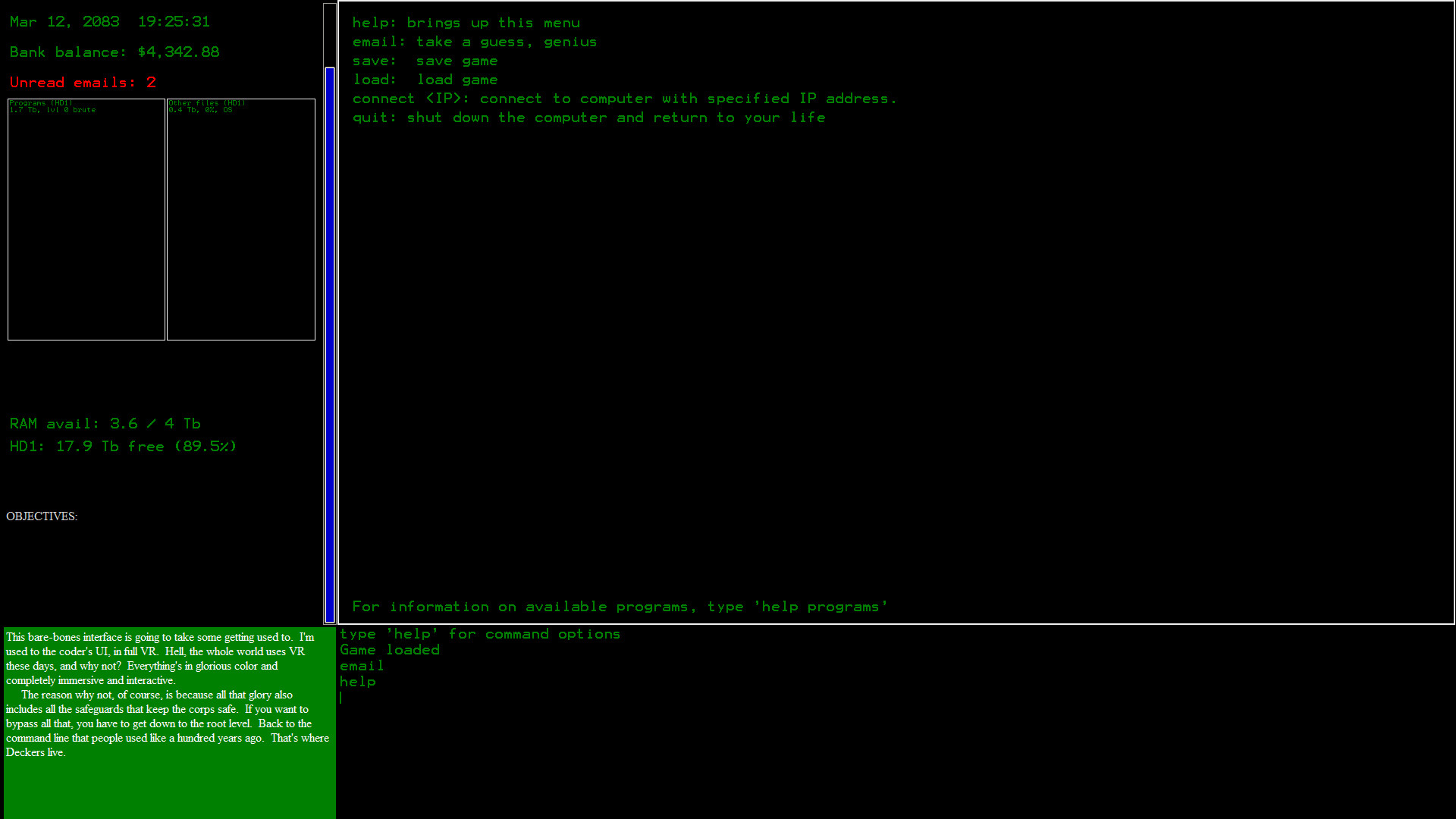Click the Unread emails: 2 indicator

coord(82,82)
